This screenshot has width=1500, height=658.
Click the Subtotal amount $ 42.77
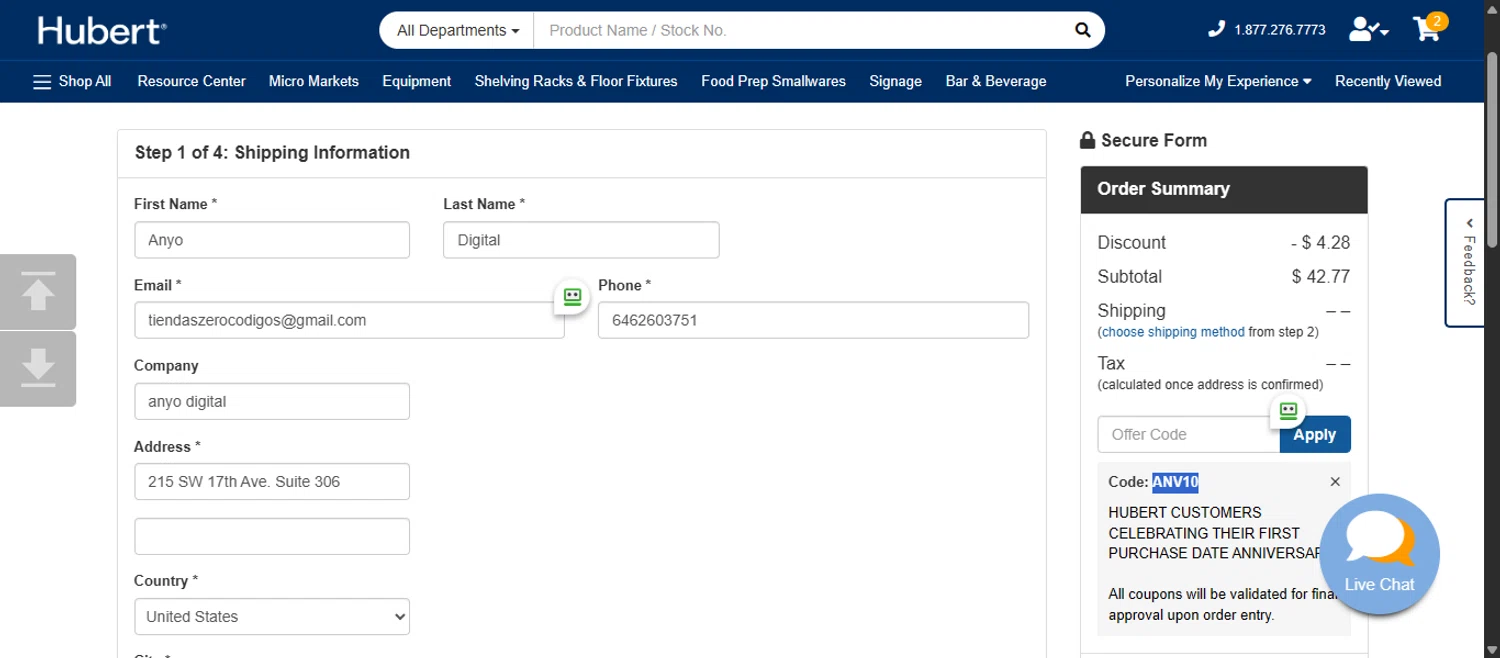(1321, 277)
